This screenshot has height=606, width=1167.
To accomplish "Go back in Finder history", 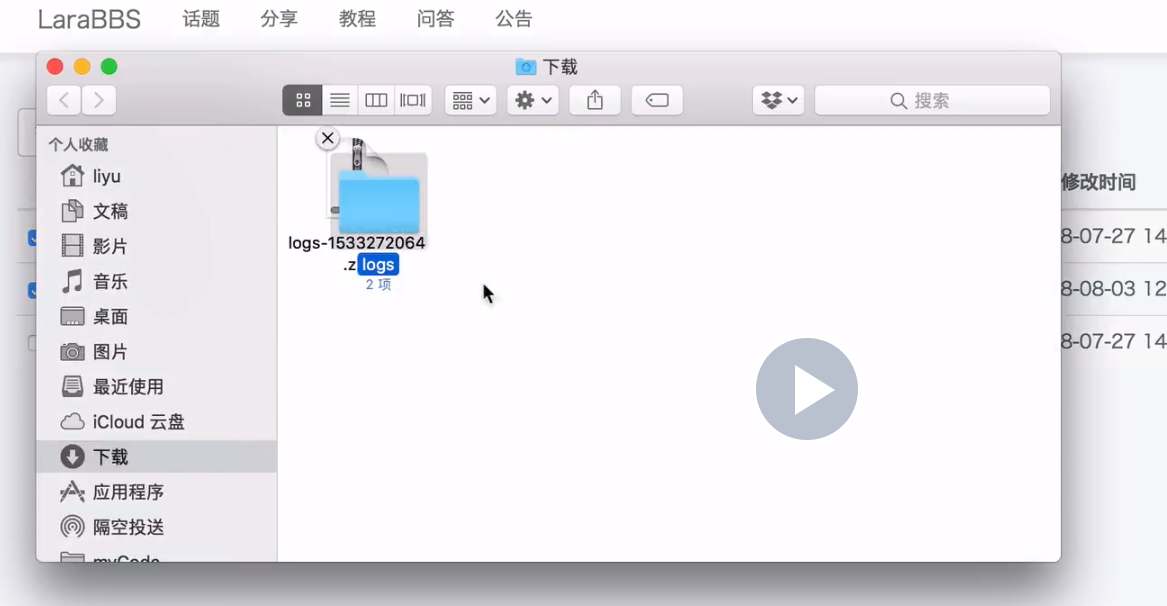I will pyautogui.click(x=64, y=101).
